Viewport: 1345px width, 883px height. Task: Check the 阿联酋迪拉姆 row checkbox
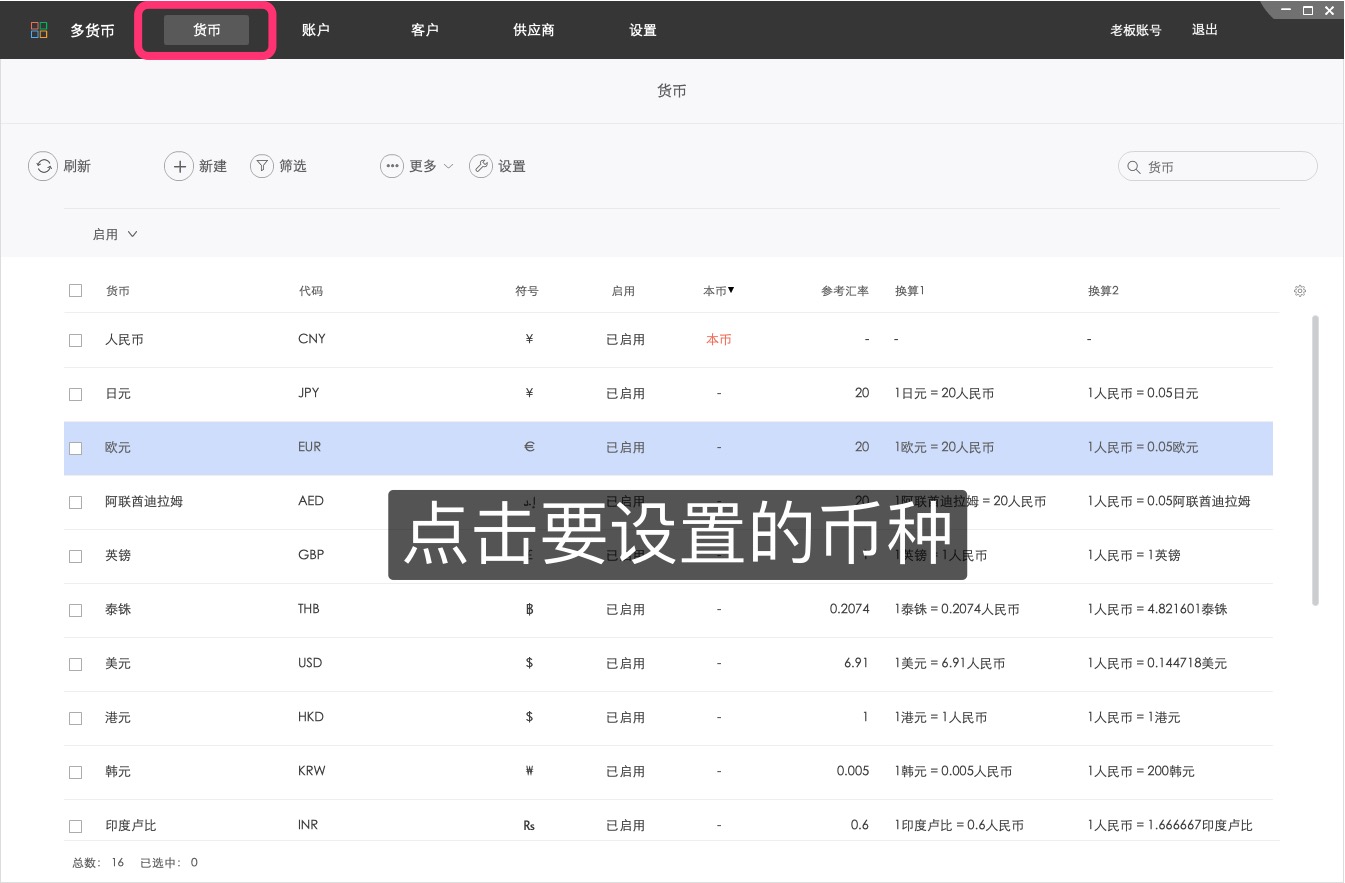(x=76, y=502)
